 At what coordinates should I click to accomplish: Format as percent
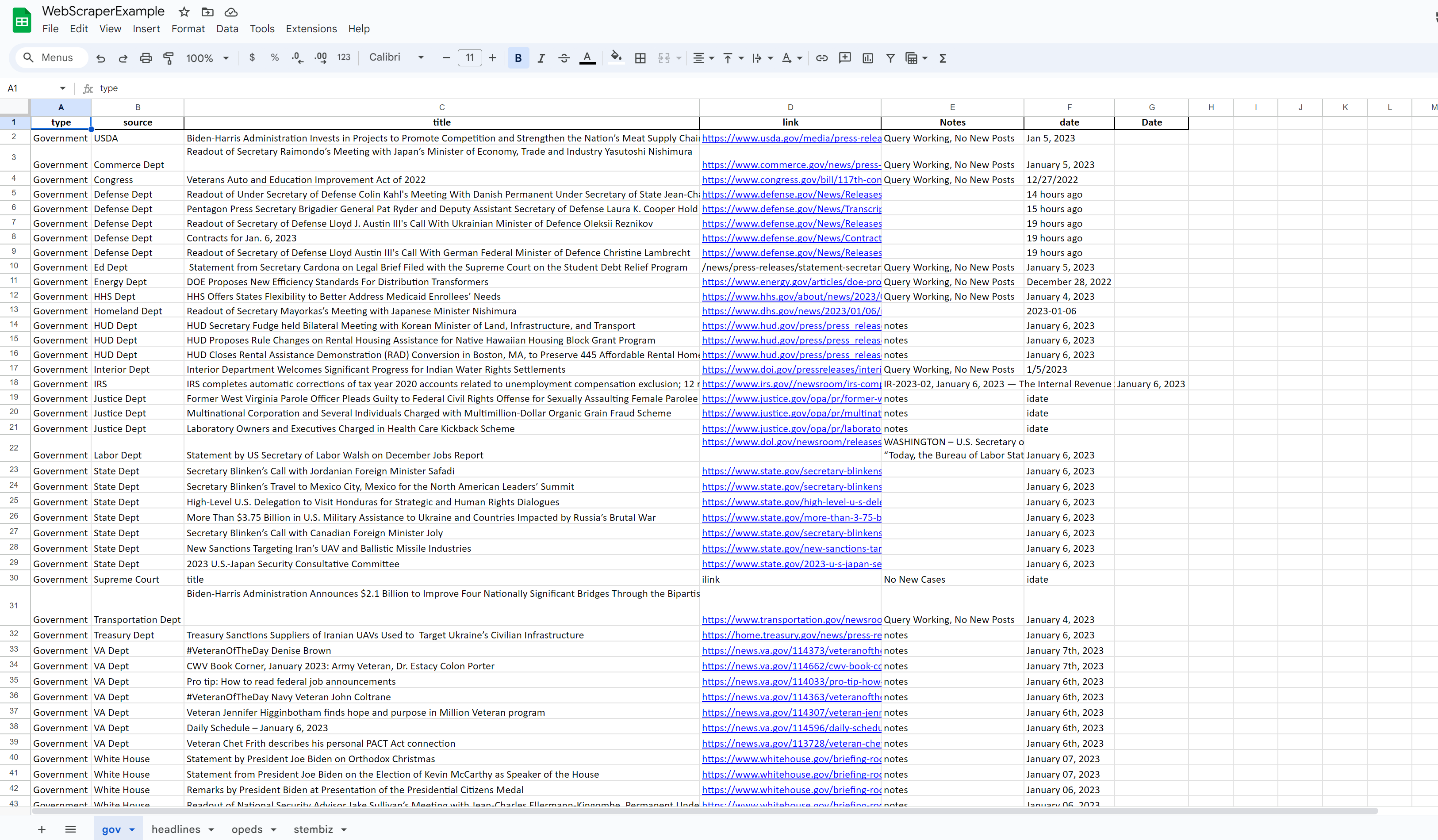(275, 57)
